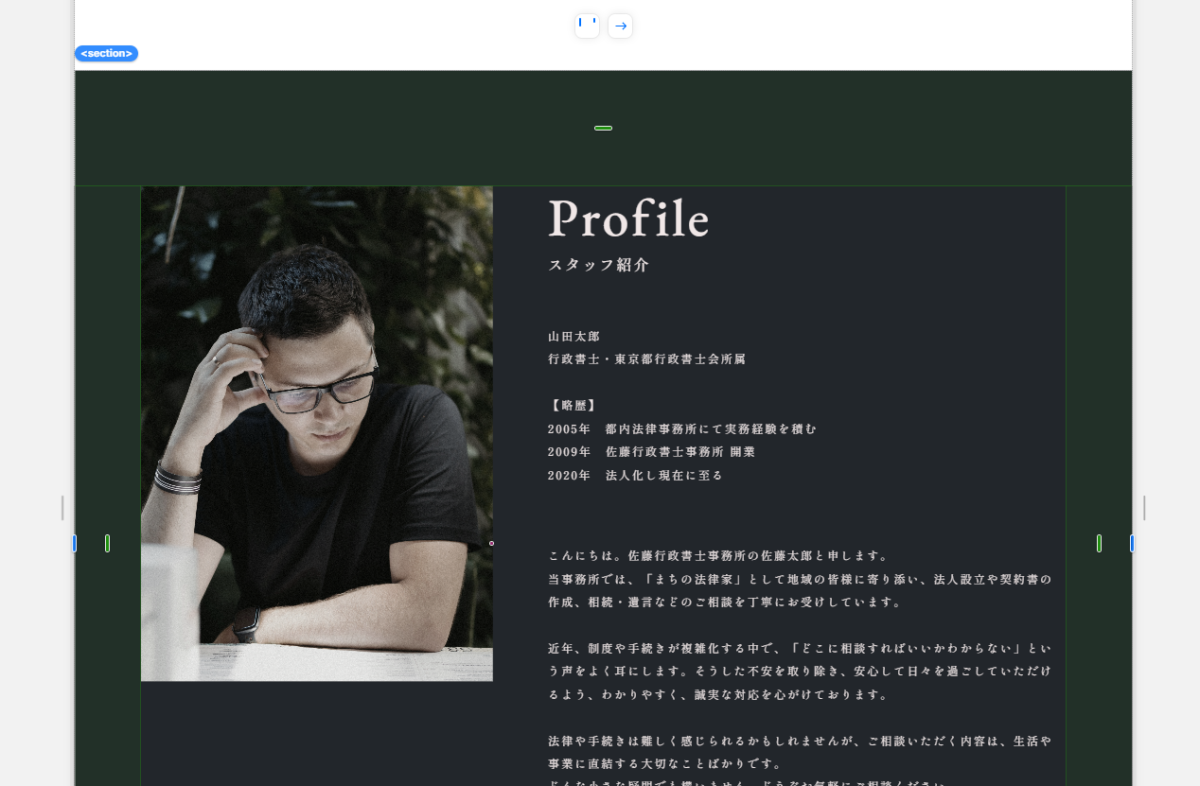Click the 【略歴】 career heading

coord(574,405)
